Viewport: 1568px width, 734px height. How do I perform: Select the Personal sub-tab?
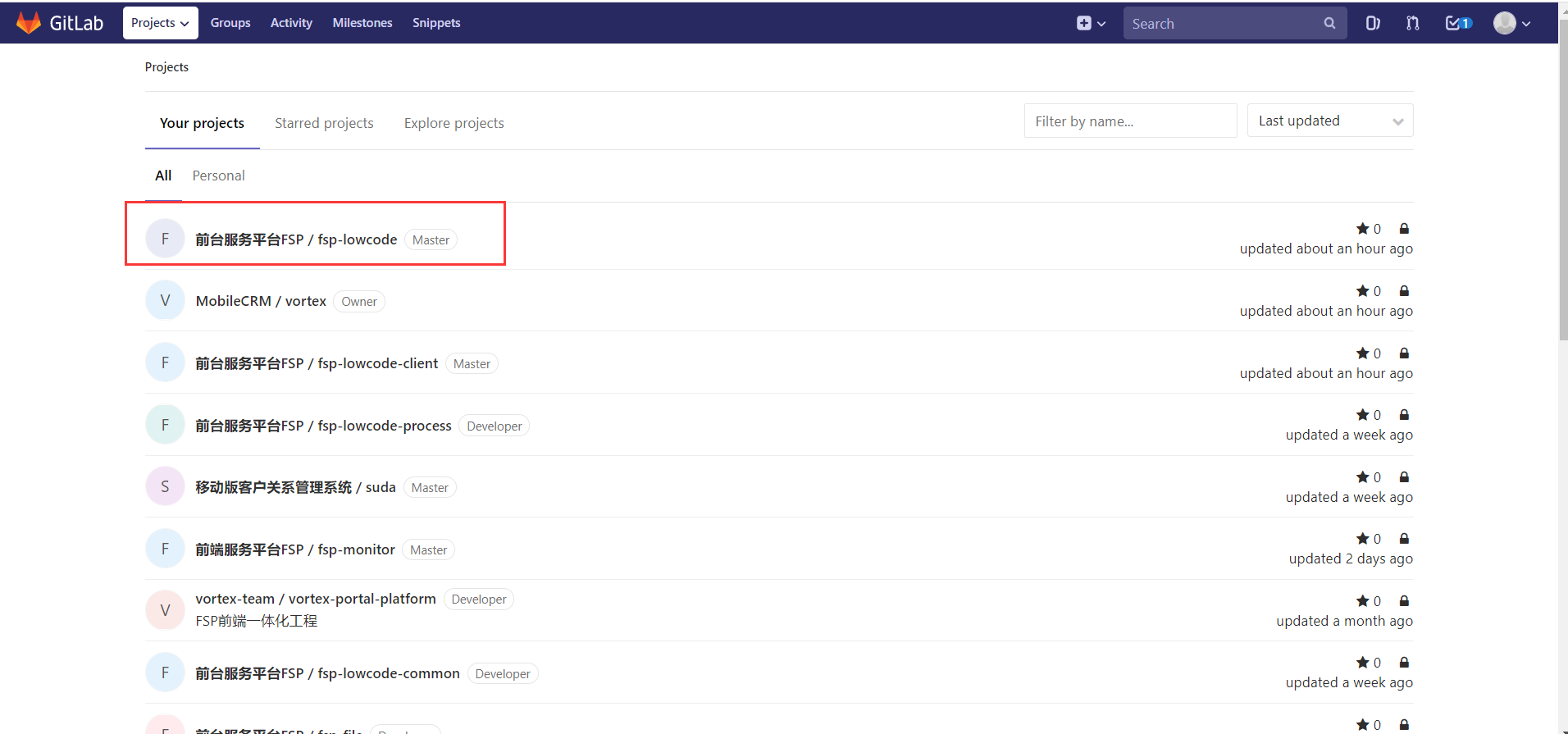click(x=218, y=176)
